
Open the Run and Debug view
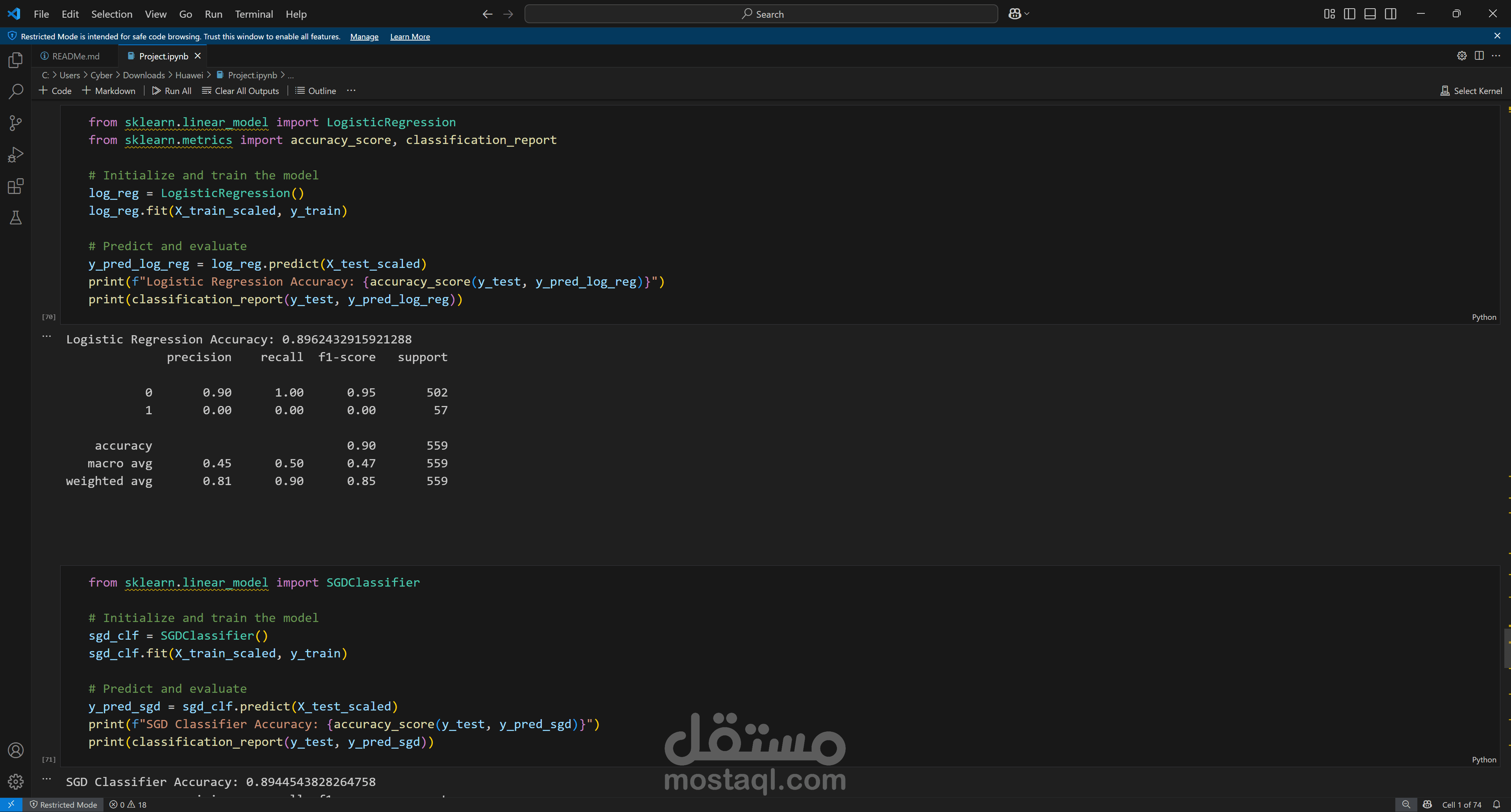point(16,155)
